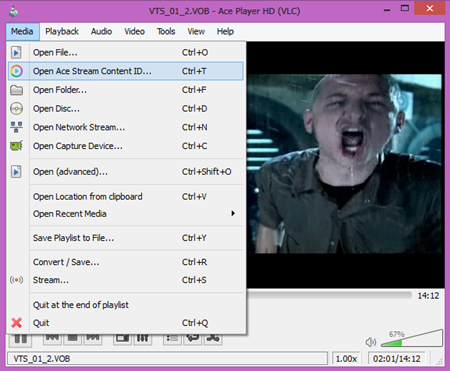Click the Open Capture Device card icon
This screenshot has height=371, width=450.
click(x=16, y=146)
